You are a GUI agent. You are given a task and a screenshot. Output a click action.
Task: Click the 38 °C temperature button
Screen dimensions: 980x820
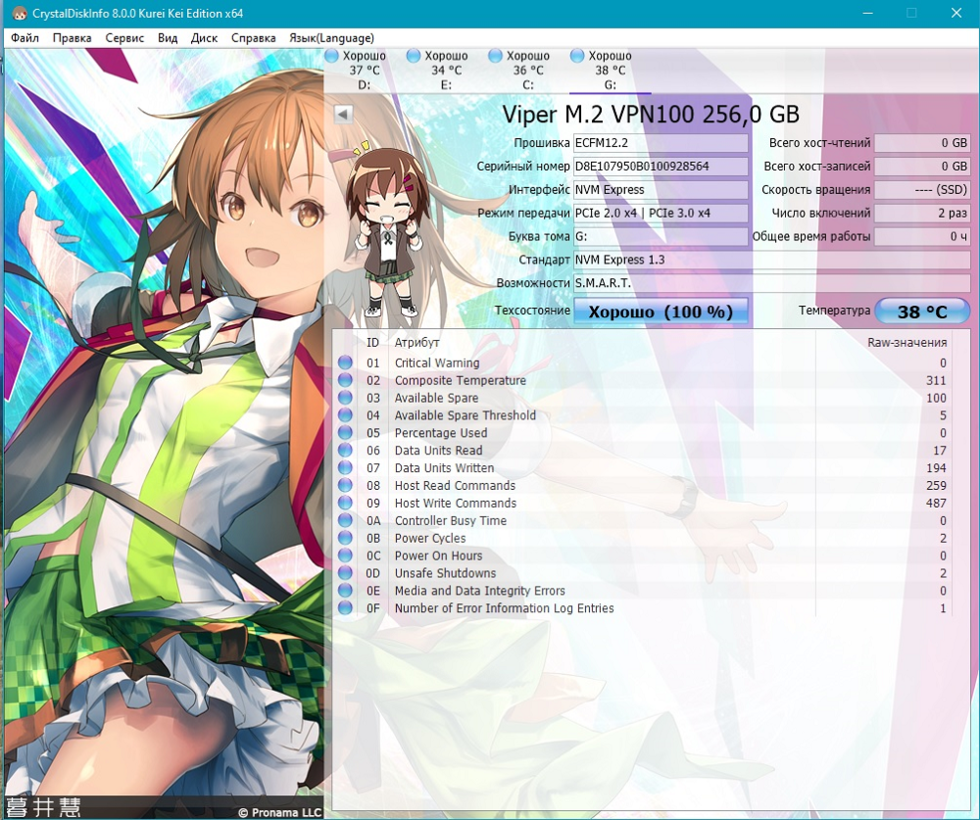pos(922,311)
